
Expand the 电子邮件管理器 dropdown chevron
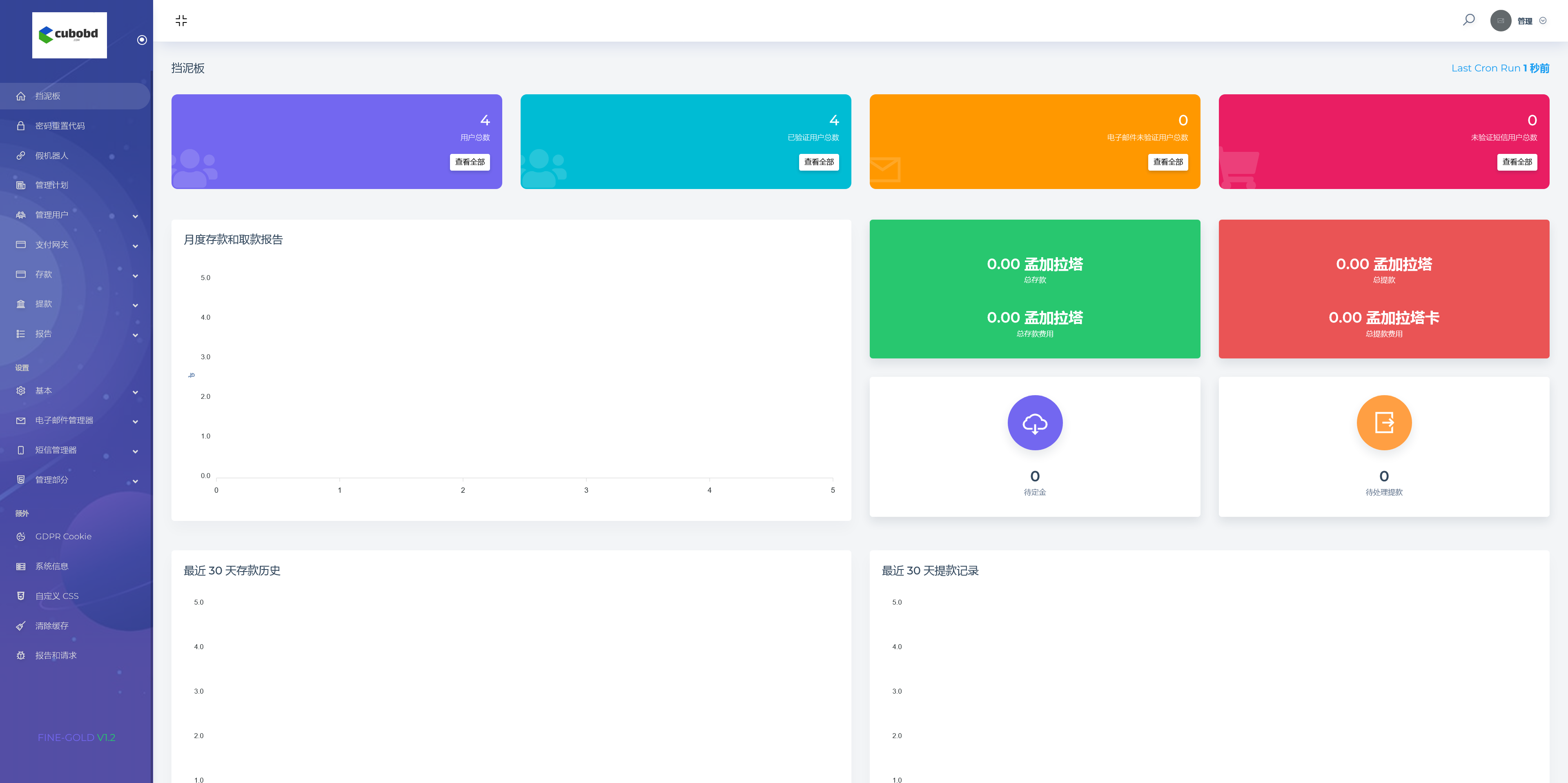click(135, 421)
